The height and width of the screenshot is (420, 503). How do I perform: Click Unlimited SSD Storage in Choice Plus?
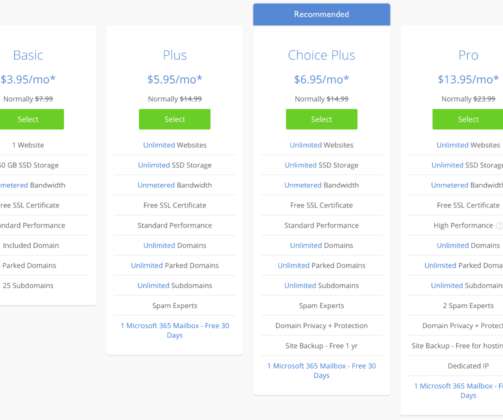321,165
